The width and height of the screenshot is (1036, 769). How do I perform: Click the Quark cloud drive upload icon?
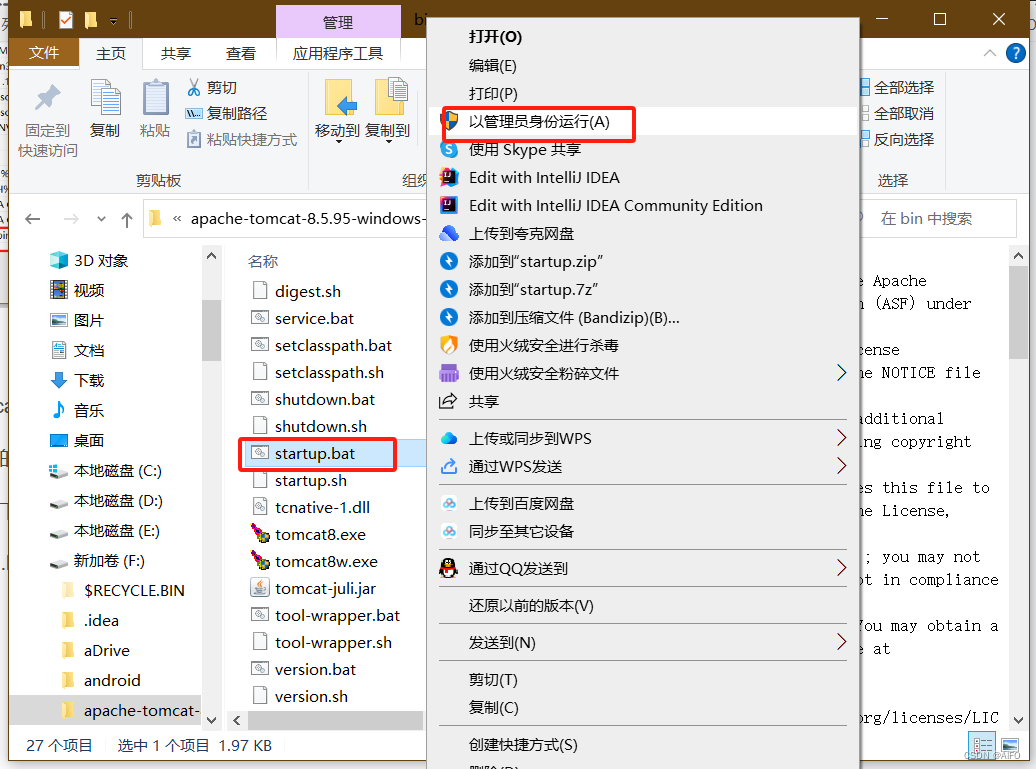coord(449,233)
